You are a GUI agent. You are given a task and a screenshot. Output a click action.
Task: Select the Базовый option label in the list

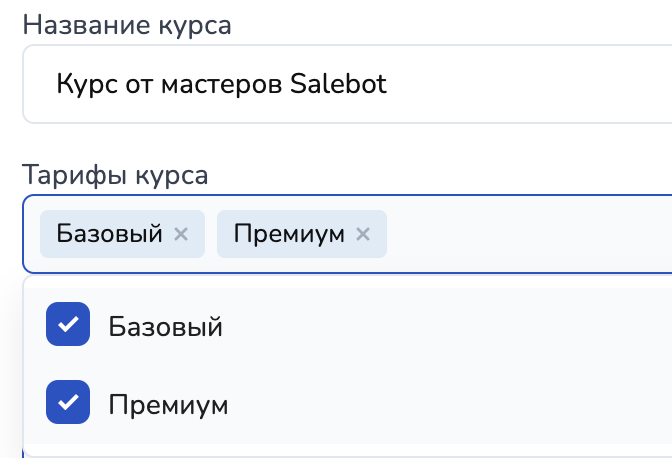pyautogui.click(x=165, y=327)
